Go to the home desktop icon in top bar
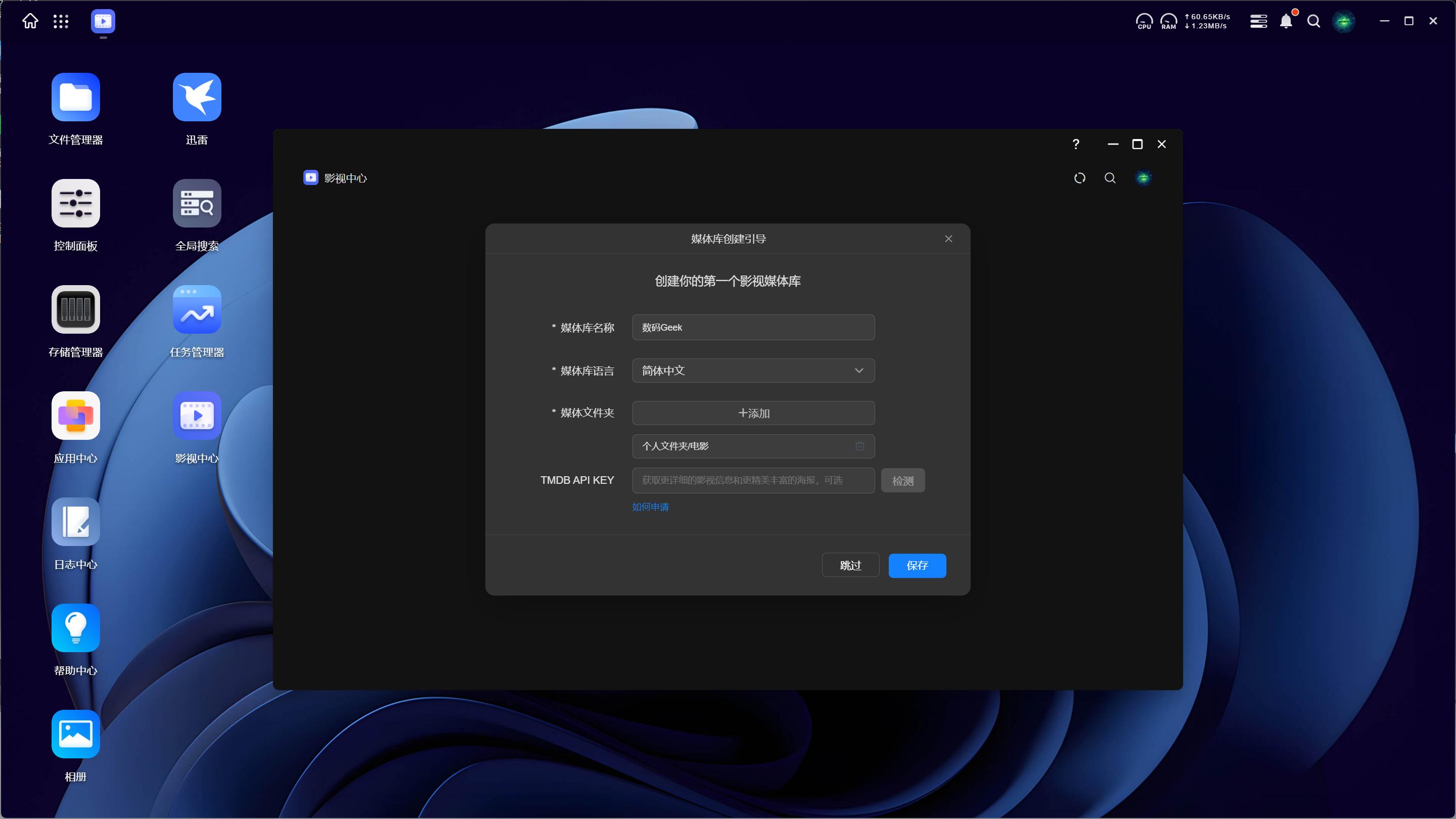This screenshot has height=819, width=1456. coord(30,21)
